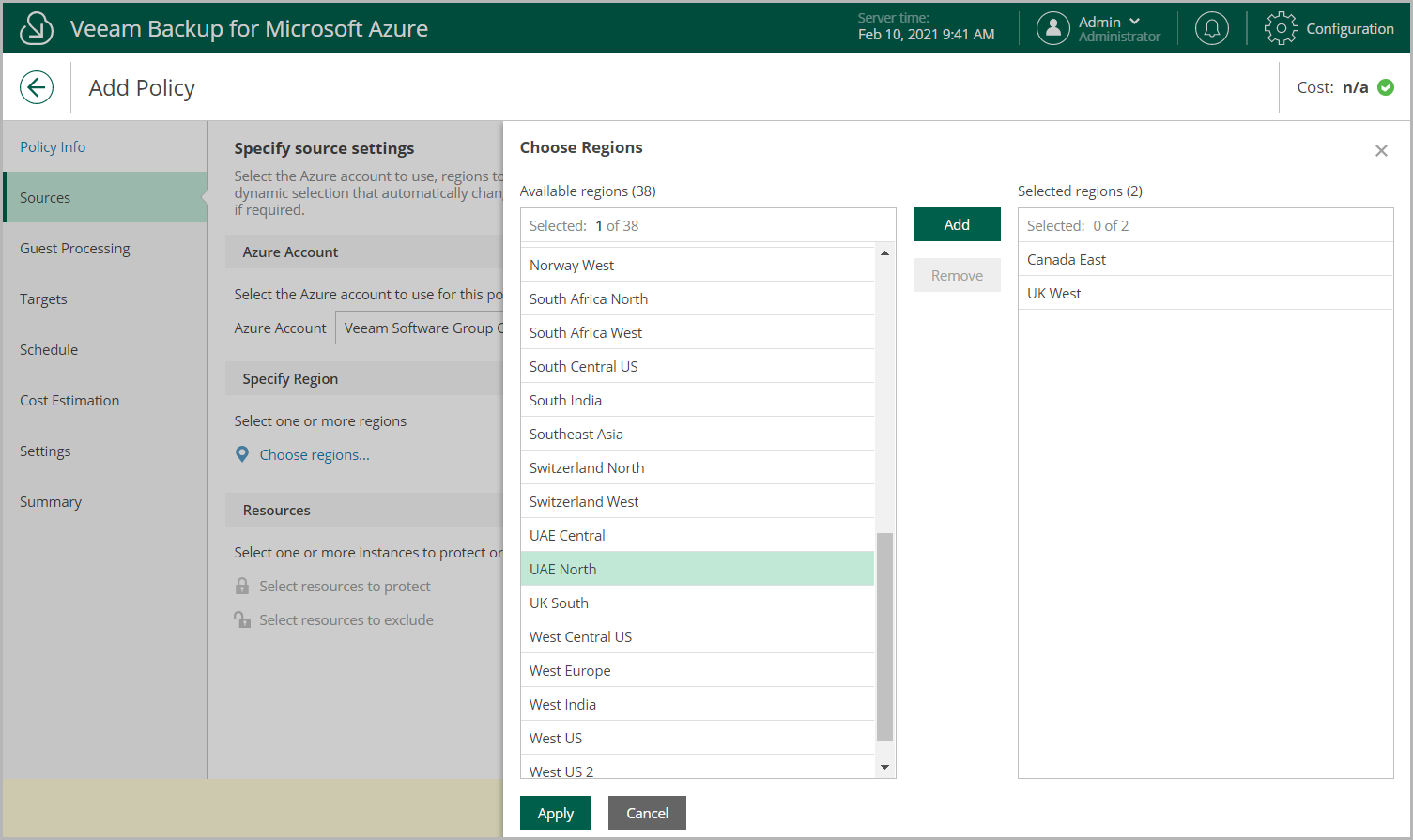
Task: Select Norway West in available regions
Action: pos(698,265)
